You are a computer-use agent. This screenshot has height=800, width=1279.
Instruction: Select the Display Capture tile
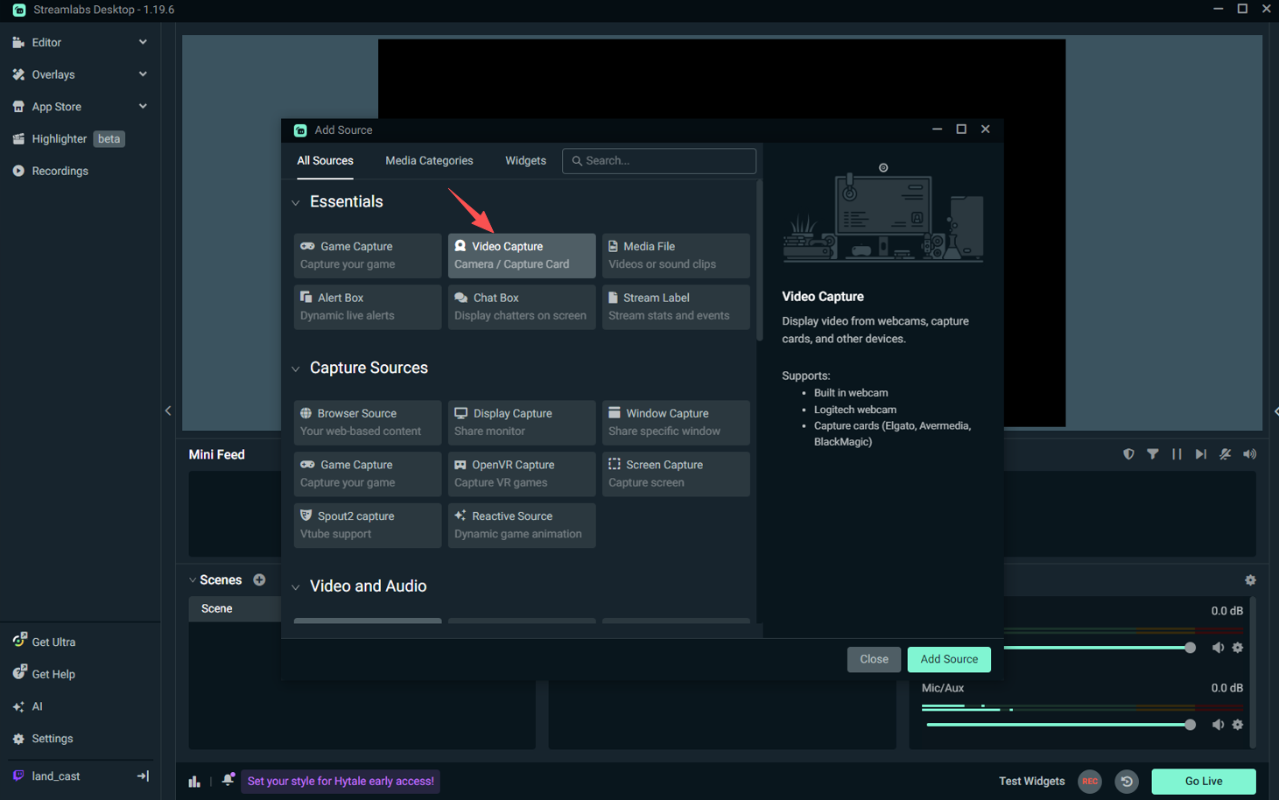522,422
